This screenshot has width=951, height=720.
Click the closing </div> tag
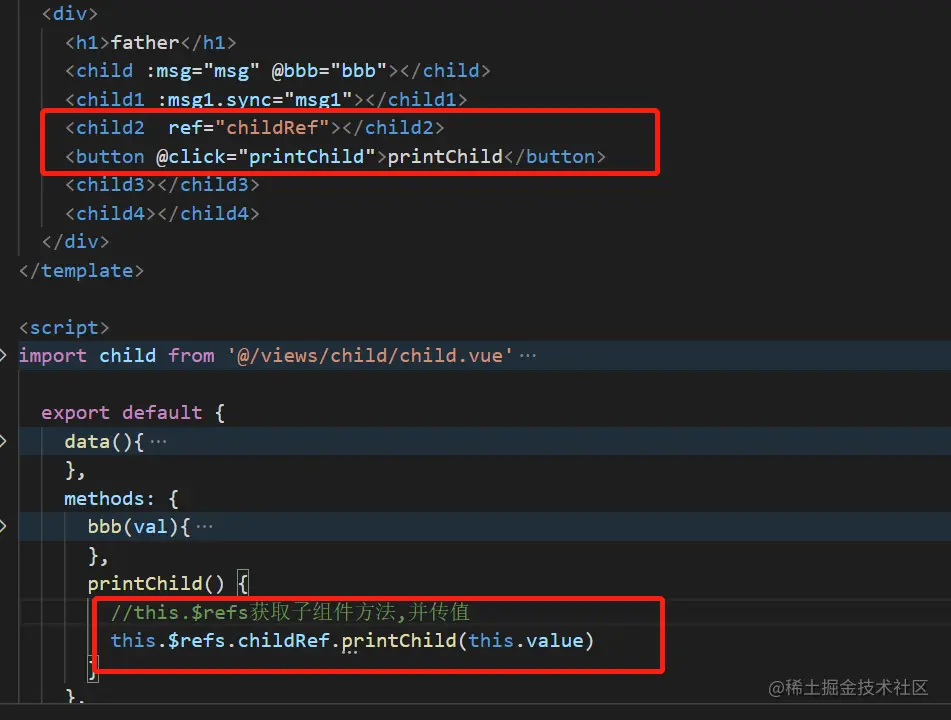coord(76,241)
